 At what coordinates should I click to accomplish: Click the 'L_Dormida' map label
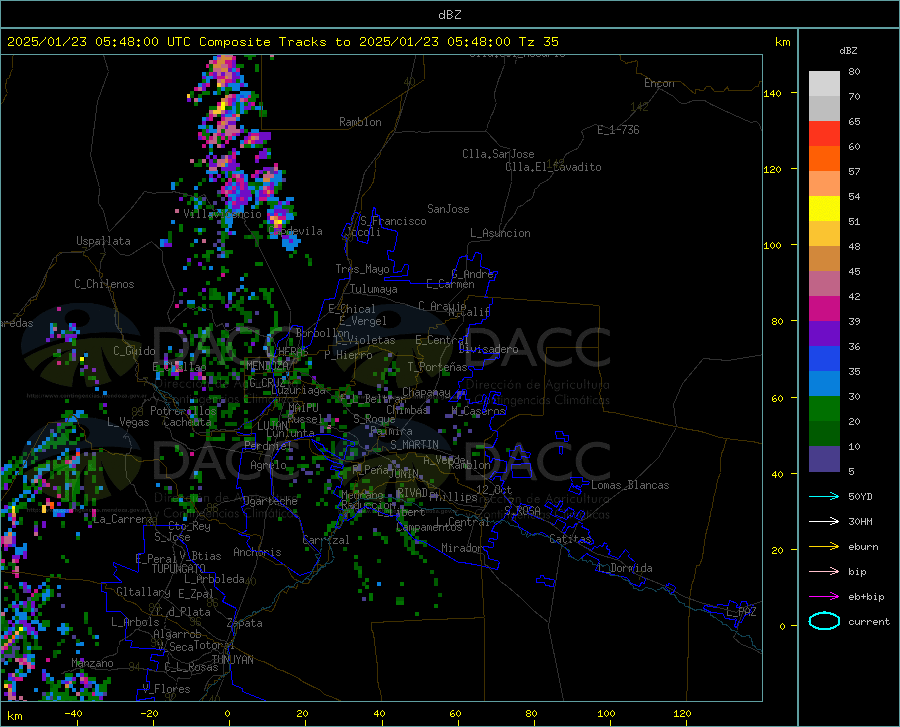click(x=624, y=568)
